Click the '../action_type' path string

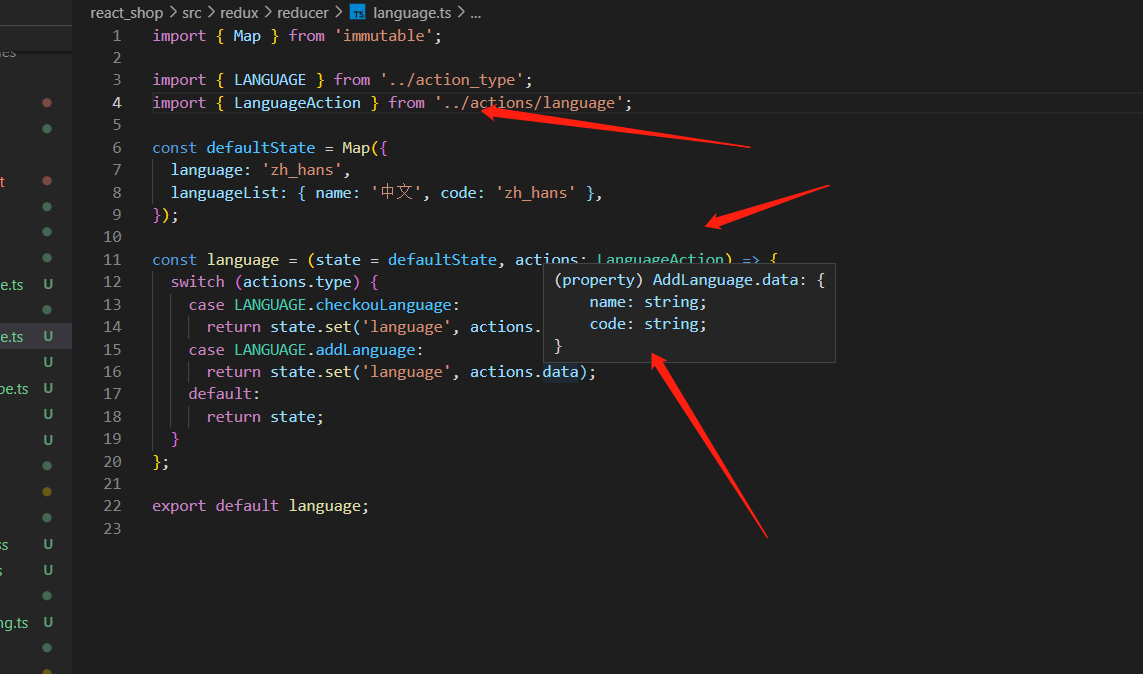tap(452, 80)
